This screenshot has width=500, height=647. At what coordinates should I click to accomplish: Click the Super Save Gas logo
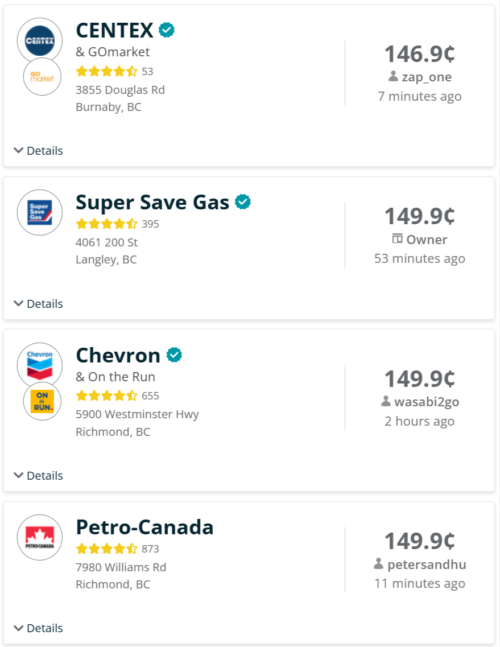pos(40,213)
